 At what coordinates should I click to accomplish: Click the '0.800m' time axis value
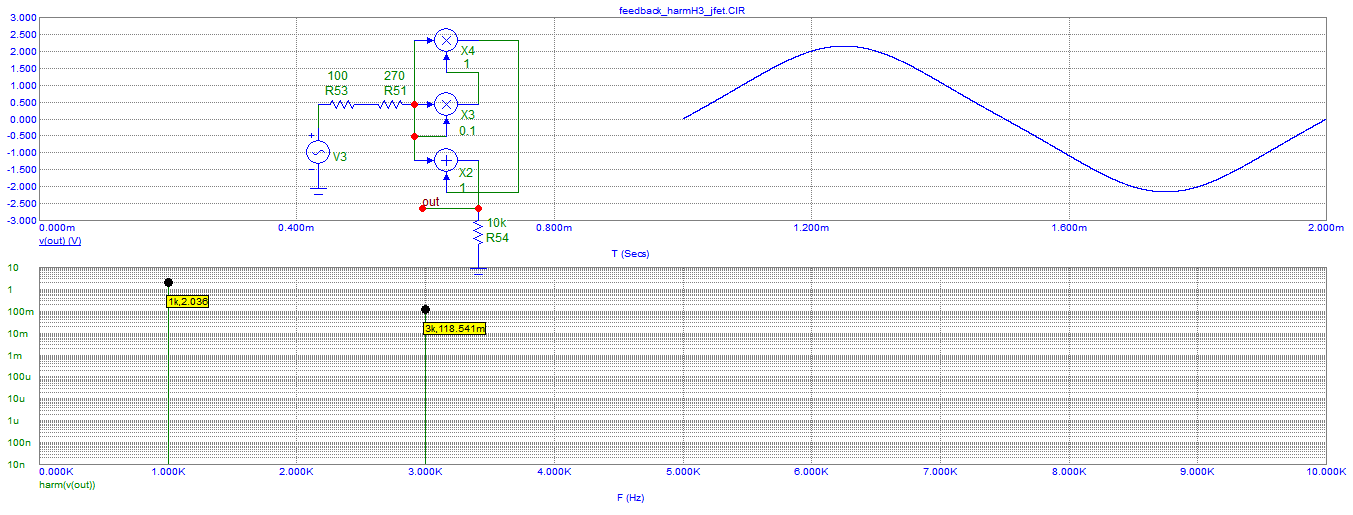(553, 229)
